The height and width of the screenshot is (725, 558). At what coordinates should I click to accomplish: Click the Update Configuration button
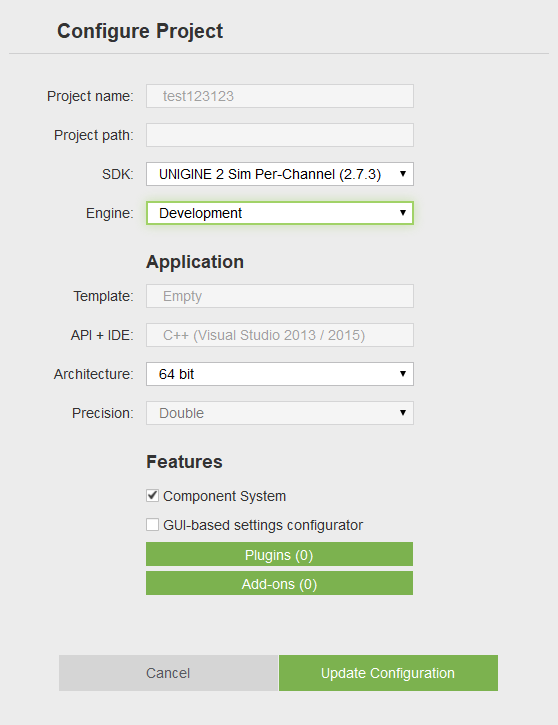coord(388,673)
